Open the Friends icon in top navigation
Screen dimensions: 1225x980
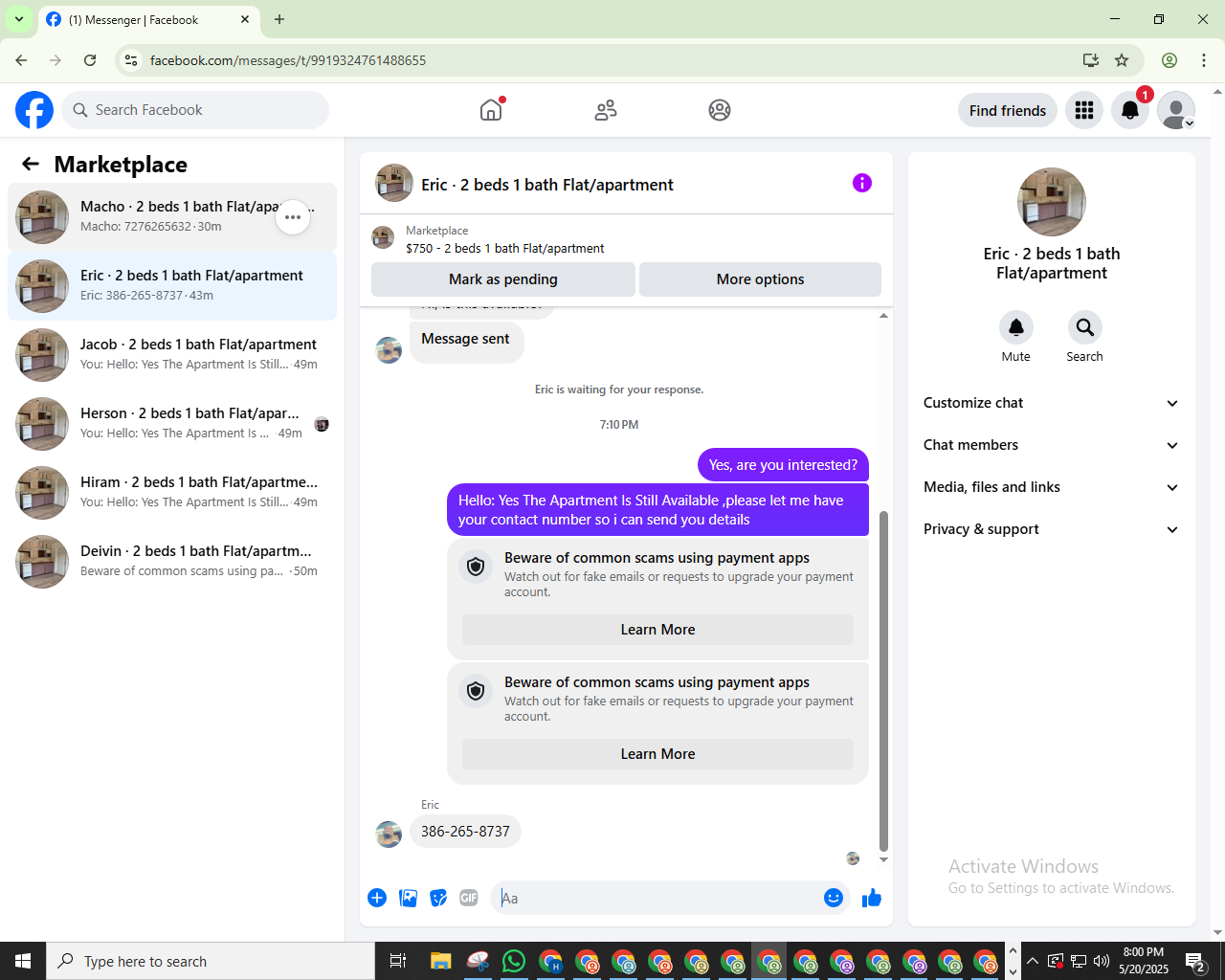pyautogui.click(x=606, y=110)
